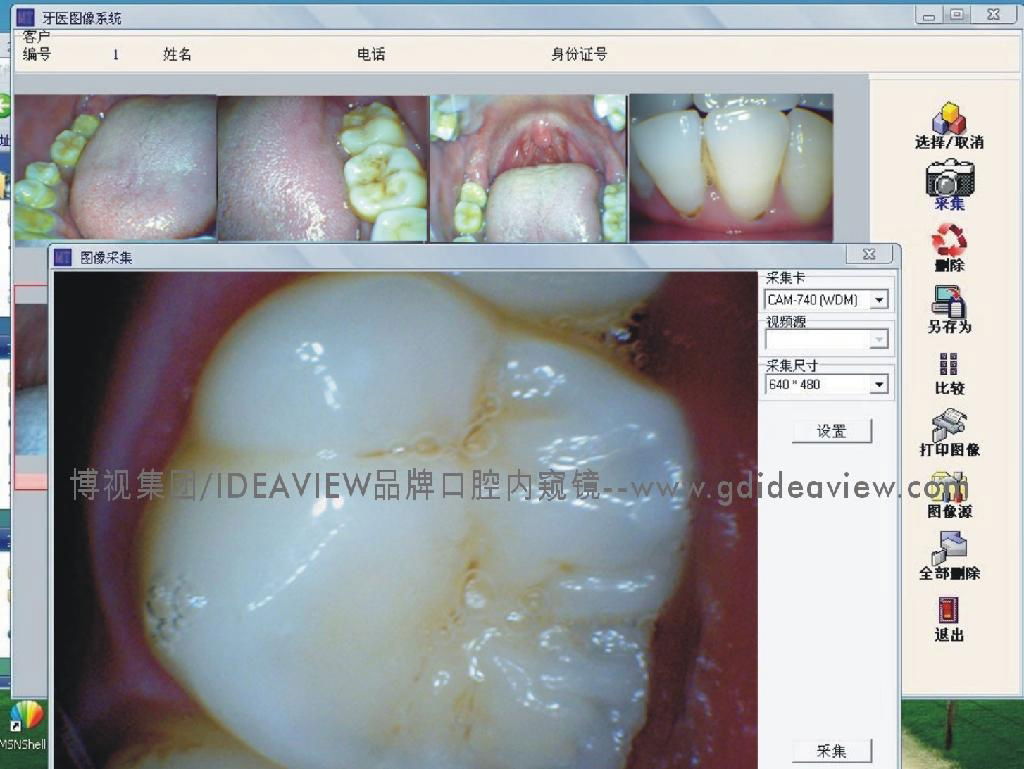Viewport: 1024px width, 769px height.
Task: Click the 选择/取消 cube icon
Action: pyautogui.click(x=948, y=118)
